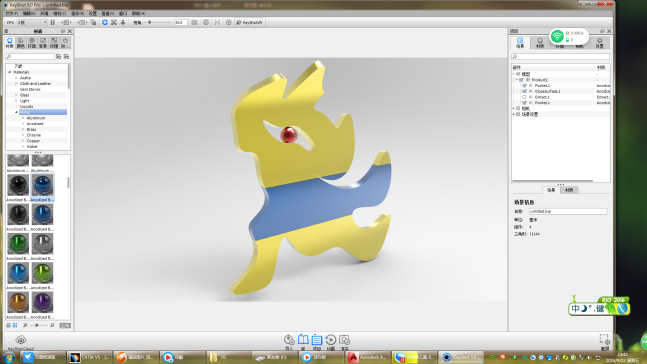The width and height of the screenshot is (647, 364).
Task: Open the 材质 library tab in the left panel
Action: coord(9,43)
